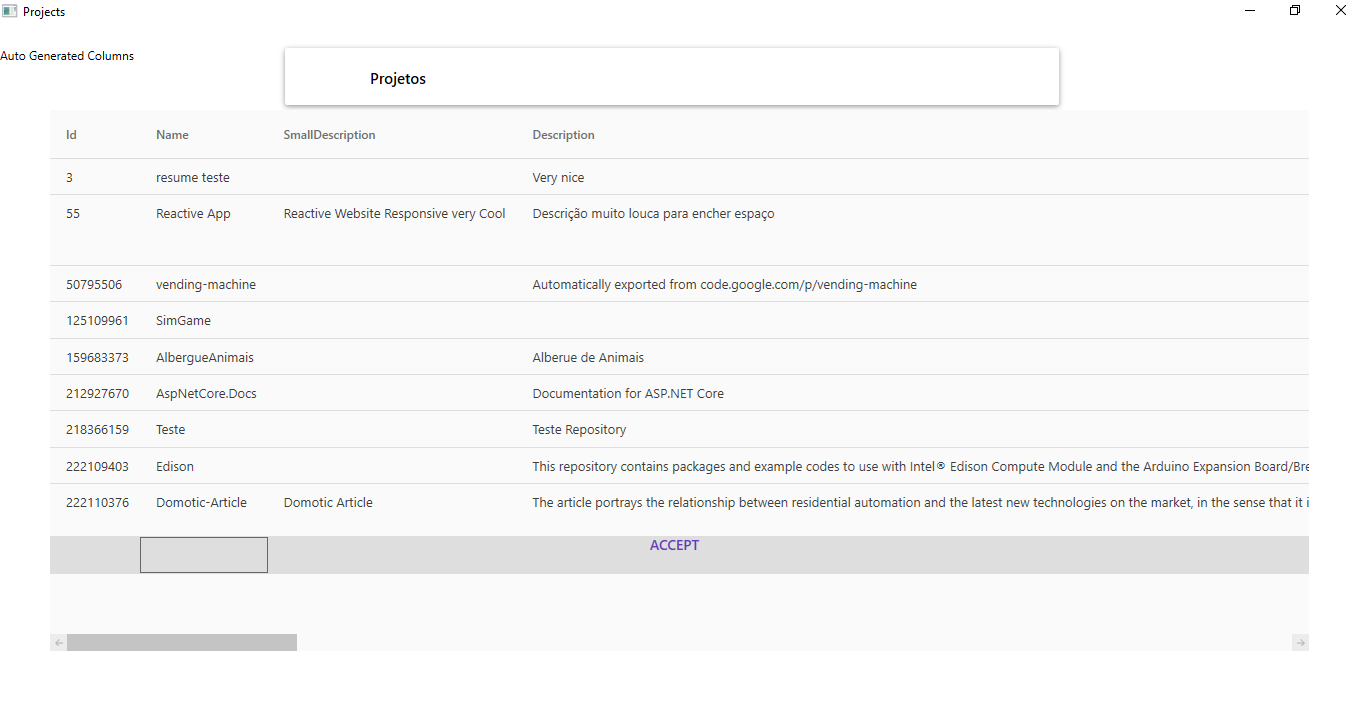This screenshot has height=728, width=1366.
Task: Select the Id cell 218366159
Action: (x=95, y=429)
